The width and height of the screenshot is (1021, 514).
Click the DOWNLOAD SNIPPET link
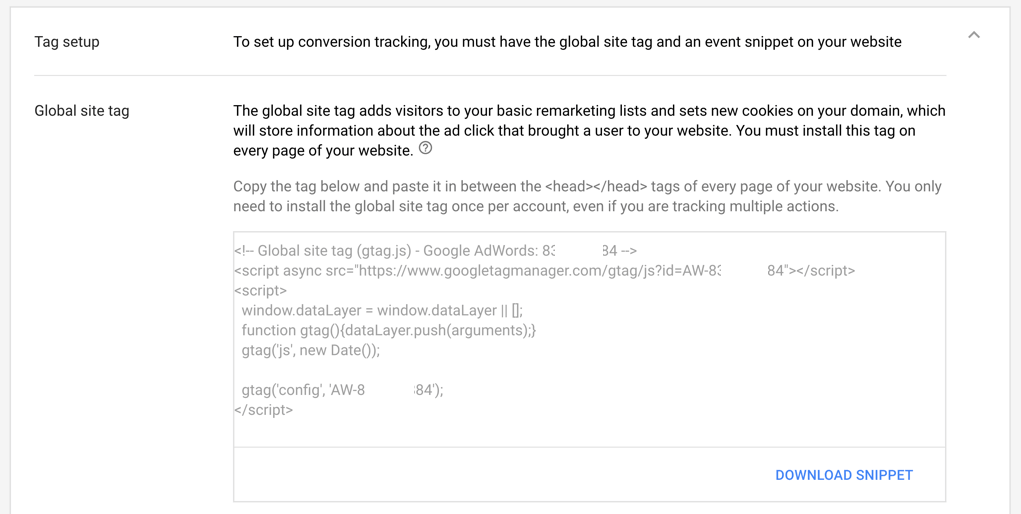point(844,475)
